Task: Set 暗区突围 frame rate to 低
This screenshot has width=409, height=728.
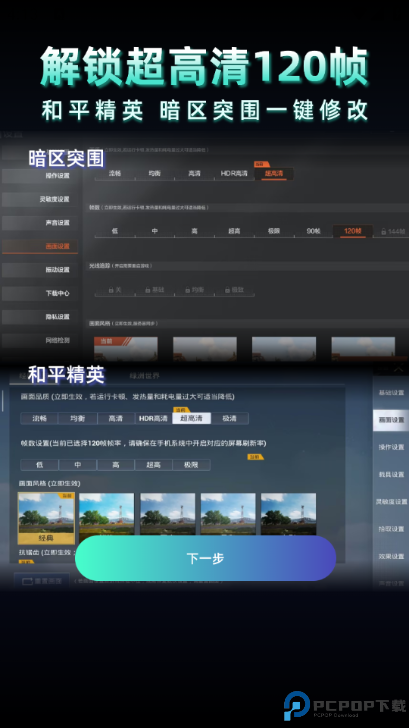Action: pyautogui.click(x=115, y=231)
